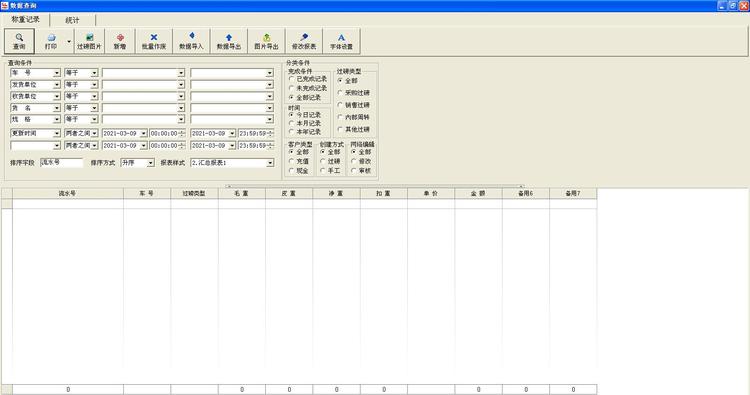Click the 打印 printer icon
Viewport: 750px width, 395px height.
click(x=51, y=37)
